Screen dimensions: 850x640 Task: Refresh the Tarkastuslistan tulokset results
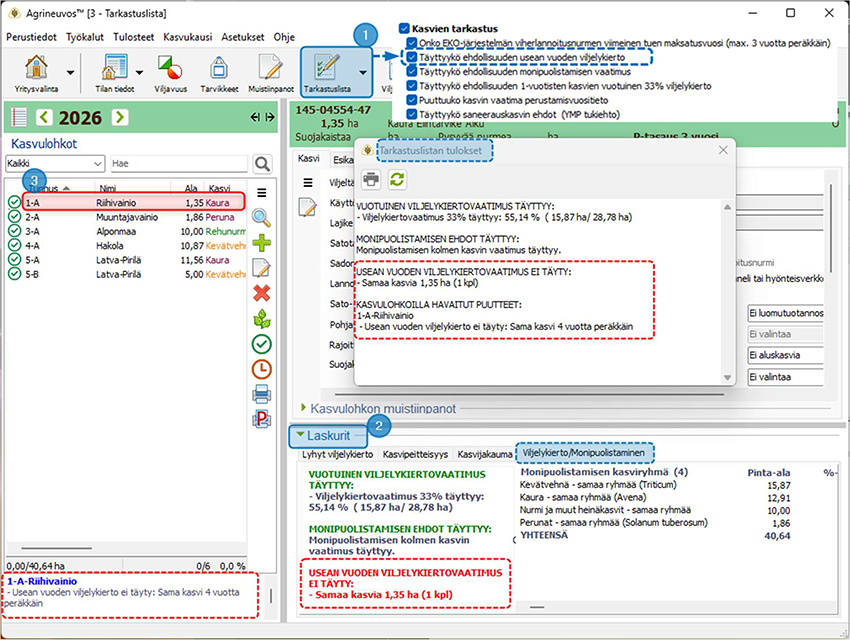pos(397,179)
